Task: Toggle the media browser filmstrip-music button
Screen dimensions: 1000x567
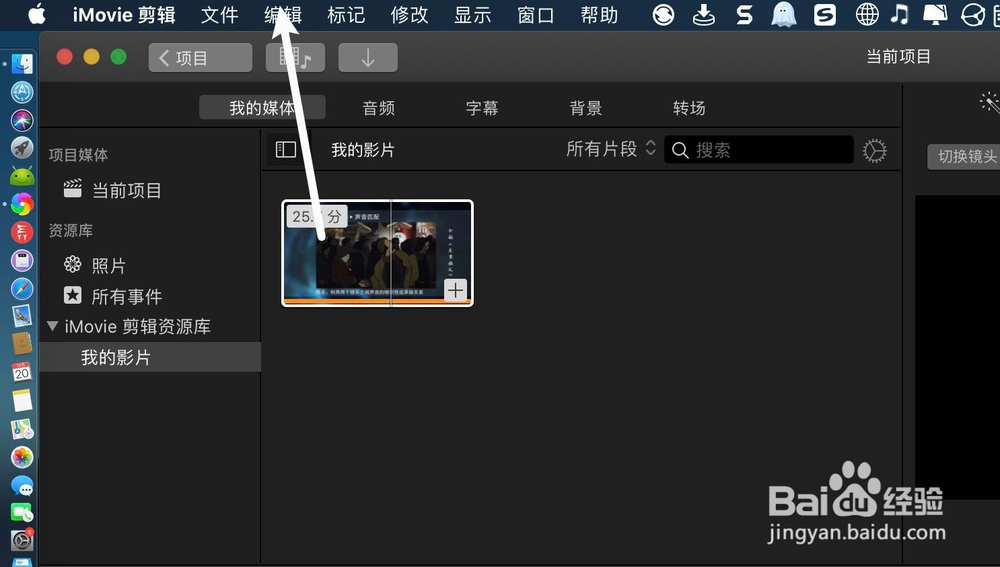Action: (295, 58)
